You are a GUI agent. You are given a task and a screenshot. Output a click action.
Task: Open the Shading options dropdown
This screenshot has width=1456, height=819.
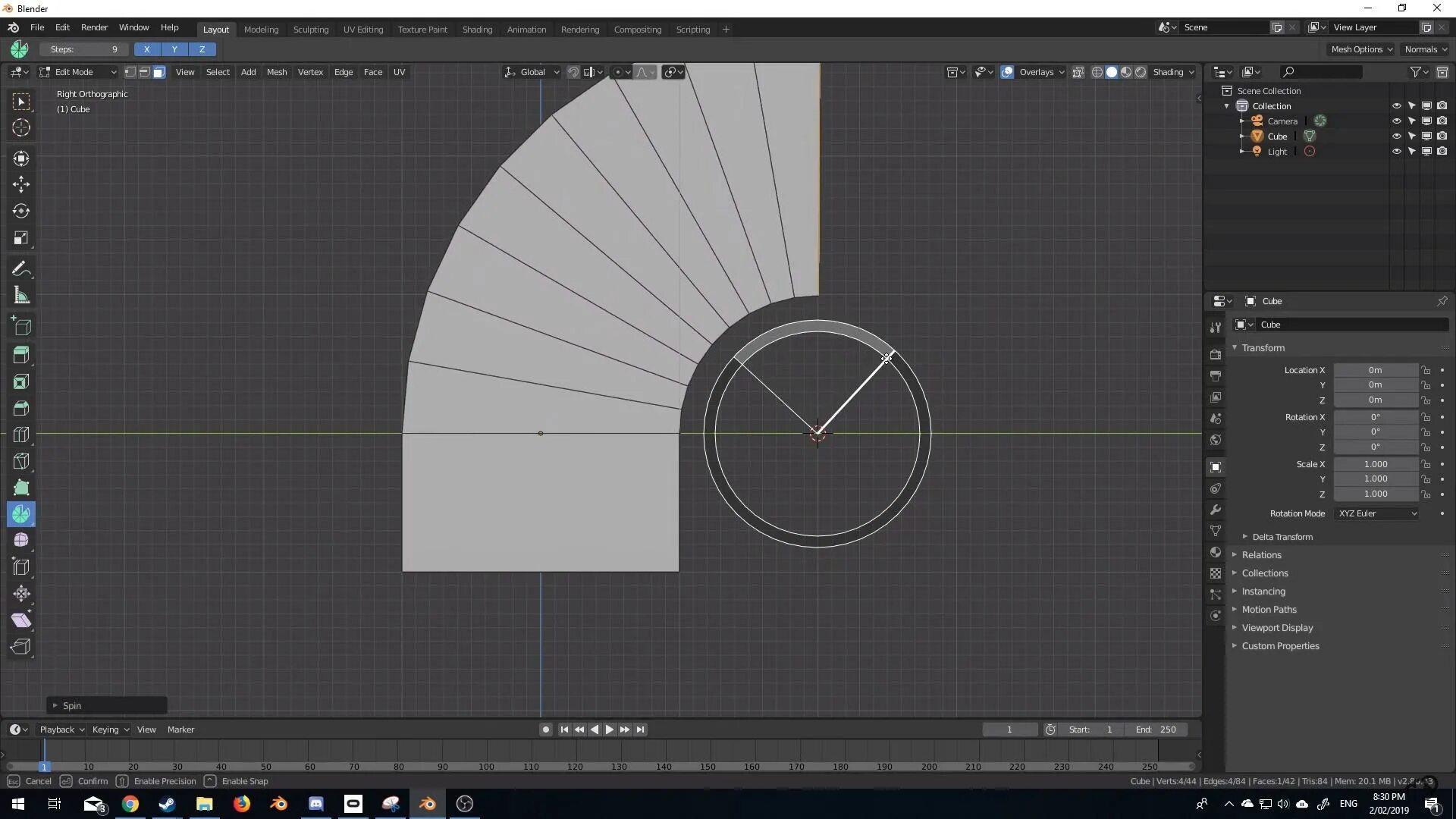coord(1173,72)
